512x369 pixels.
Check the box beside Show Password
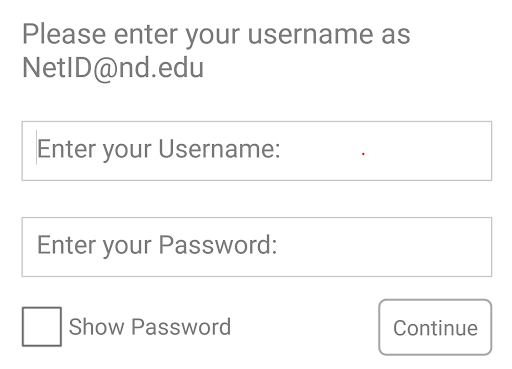(42, 327)
